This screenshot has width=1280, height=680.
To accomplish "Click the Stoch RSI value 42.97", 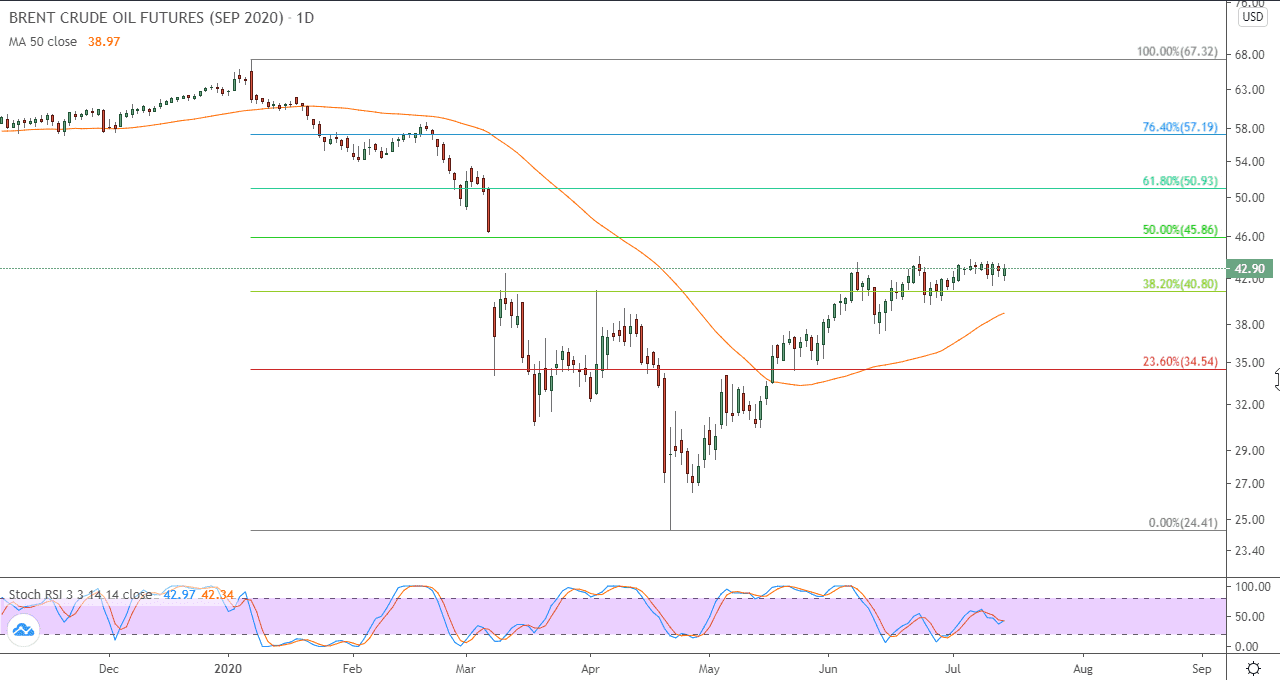I will (x=181, y=594).
